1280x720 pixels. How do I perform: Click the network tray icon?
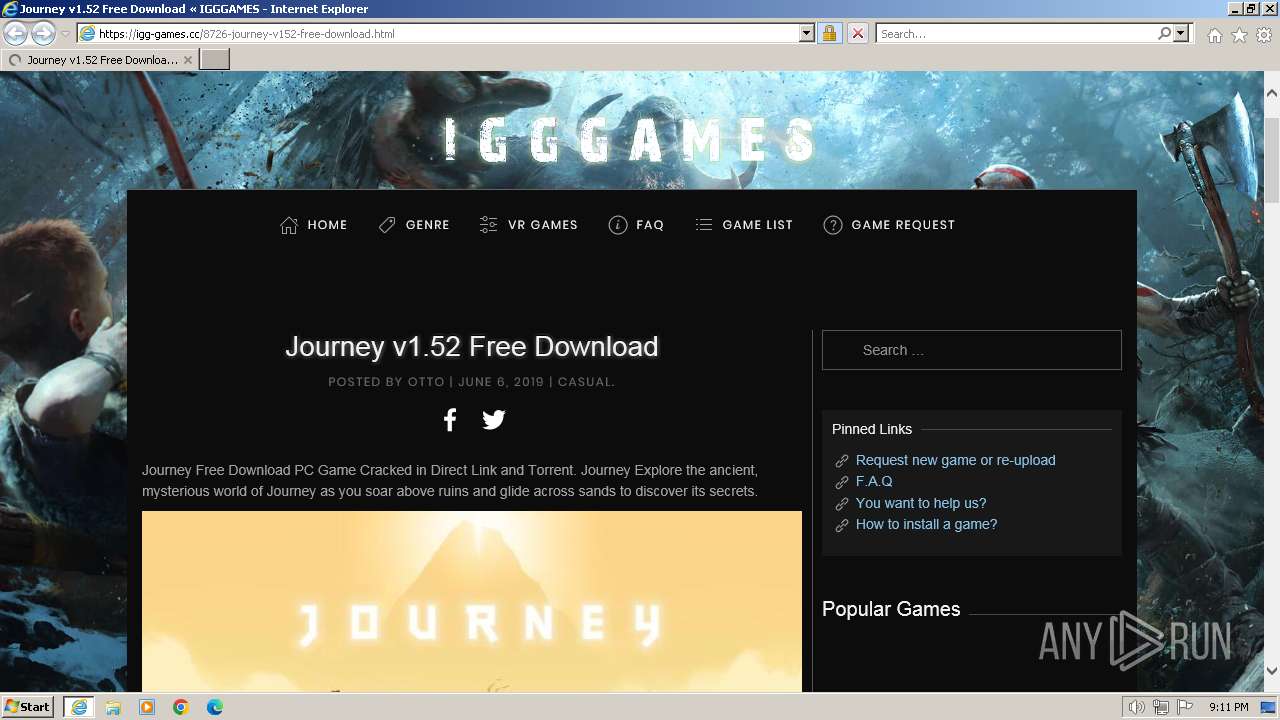[x=1161, y=707]
